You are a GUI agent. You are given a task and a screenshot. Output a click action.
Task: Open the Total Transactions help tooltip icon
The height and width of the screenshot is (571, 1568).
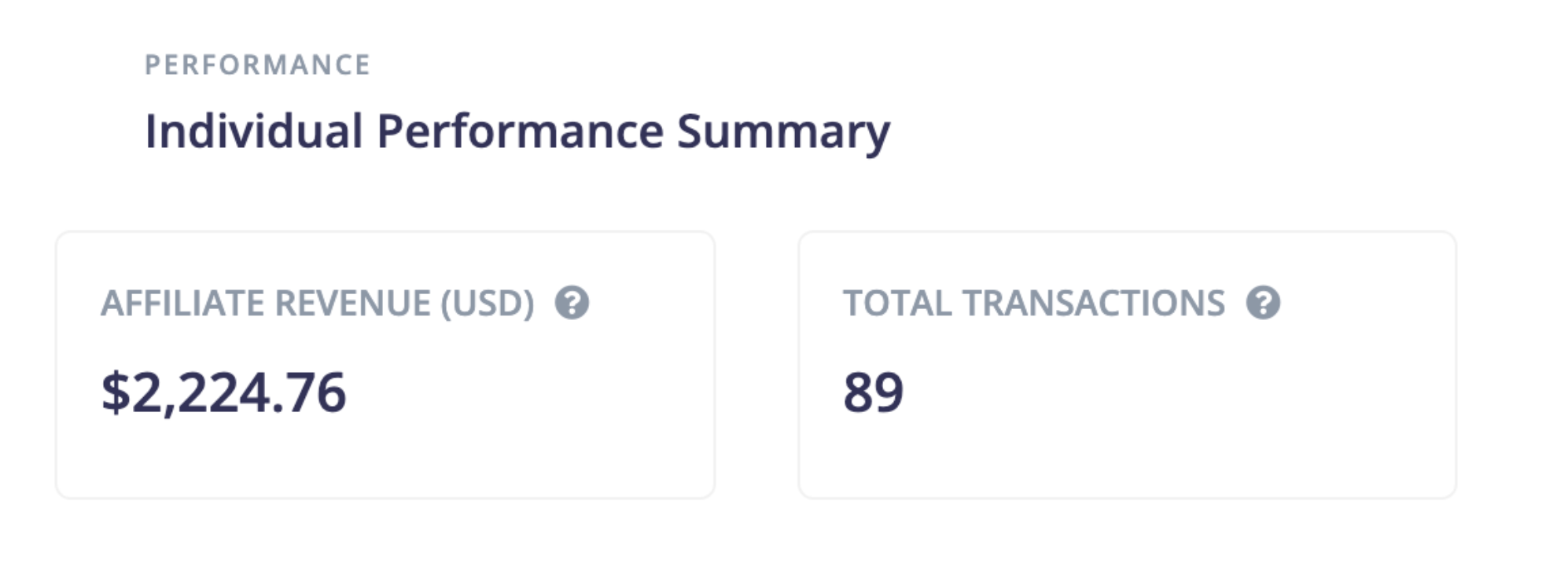1263,303
